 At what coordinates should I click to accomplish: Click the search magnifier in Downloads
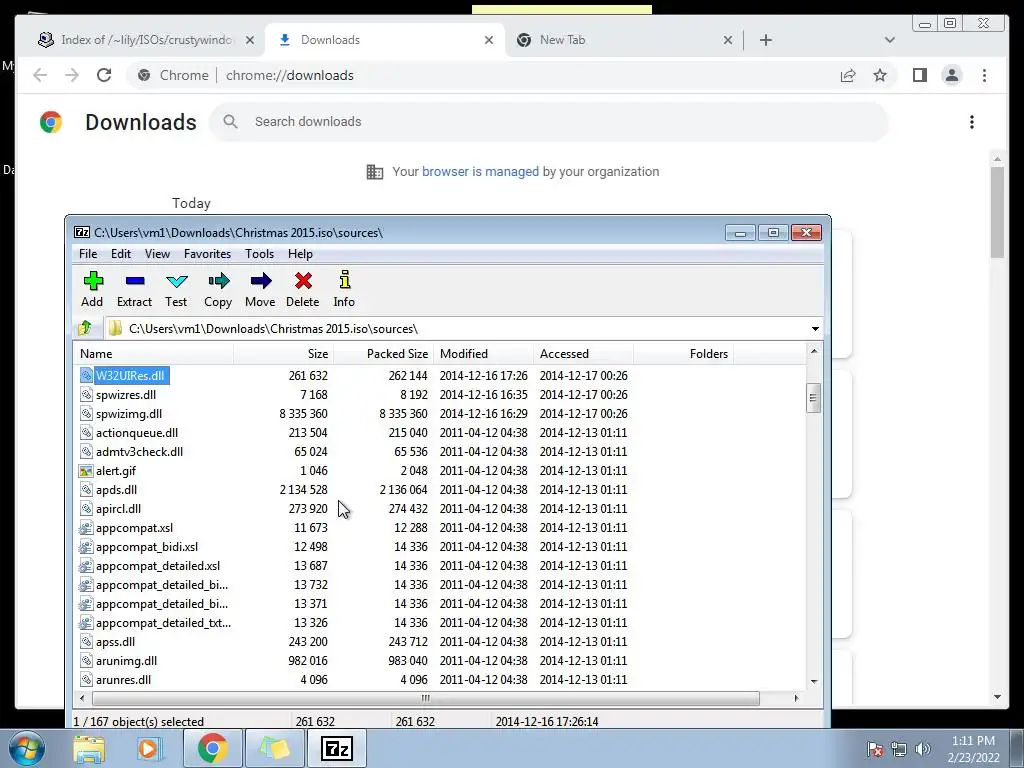click(x=230, y=121)
